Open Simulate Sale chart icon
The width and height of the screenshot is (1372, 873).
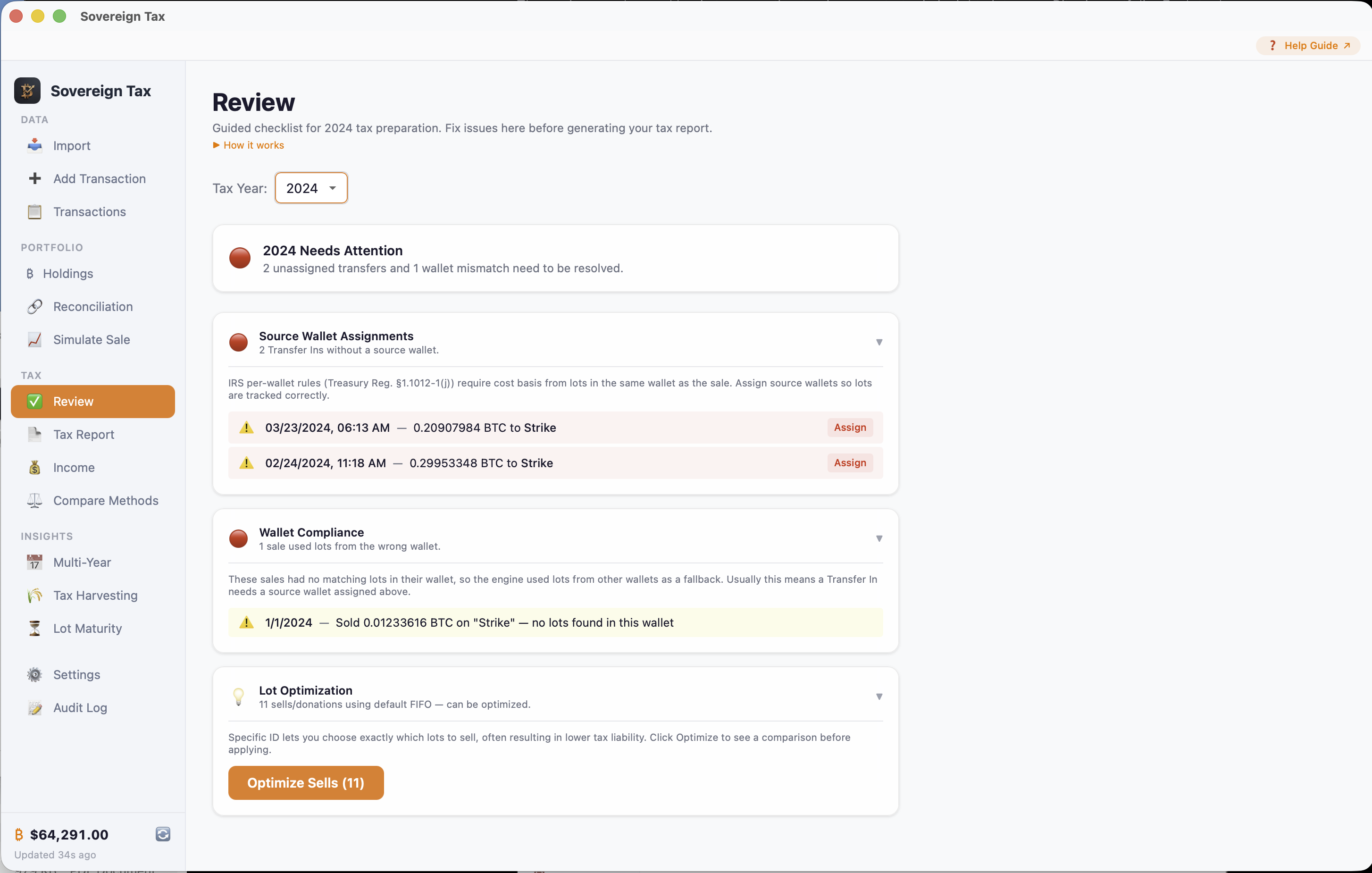point(34,340)
